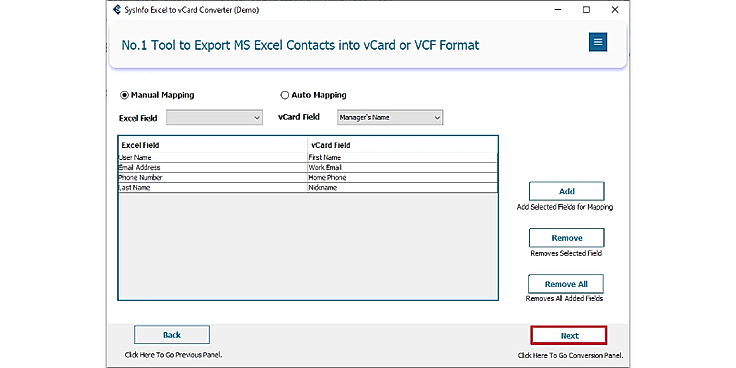Maximize the converter window
The image size is (736, 368).
[x=586, y=9]
